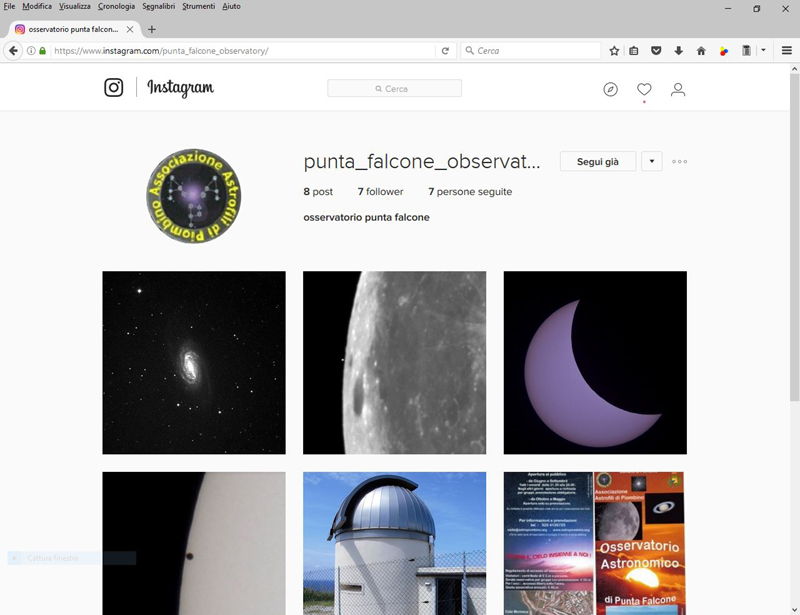Go to browser home page icon
This screenshot has height=615, width=800.
coord(701,51)
